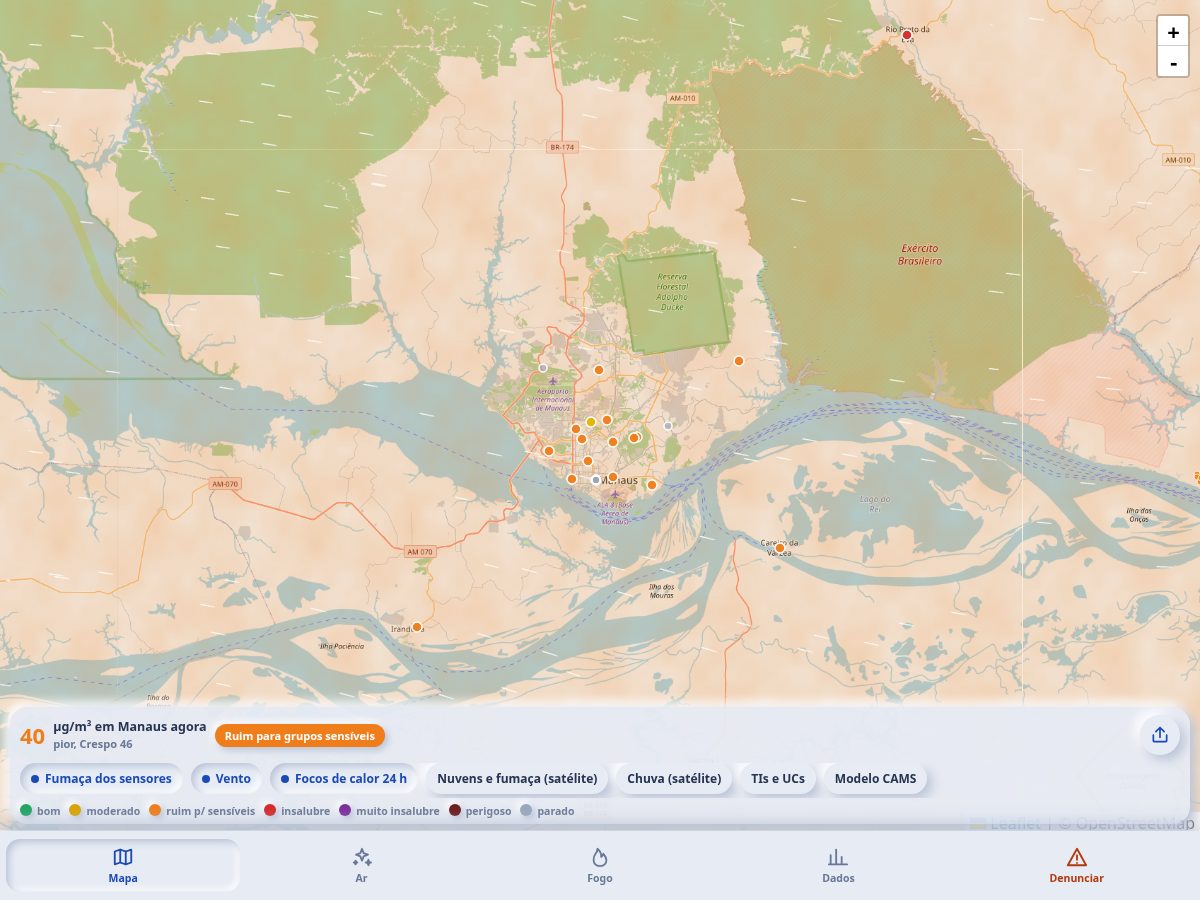Disable Focos de calor 24 h layer
1200x900 pixels.
(x=344, y=778)
